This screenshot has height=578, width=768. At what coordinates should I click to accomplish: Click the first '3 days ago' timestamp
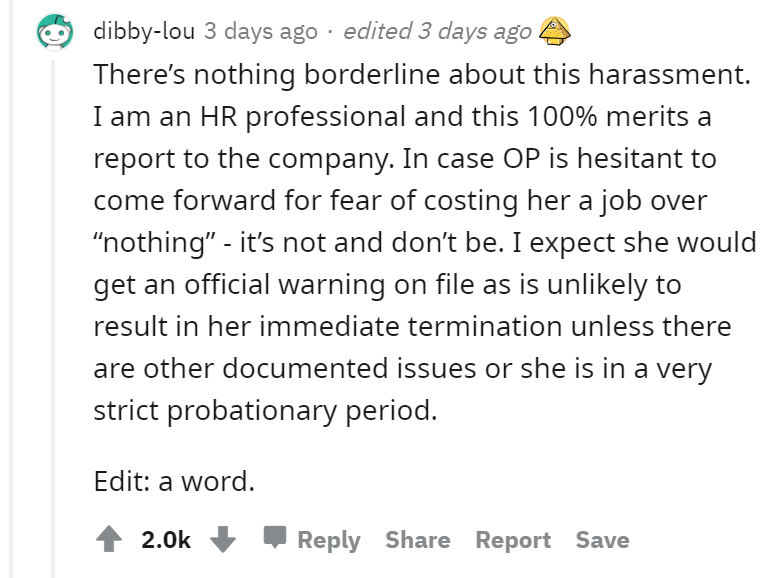click(x=261, y=31)
